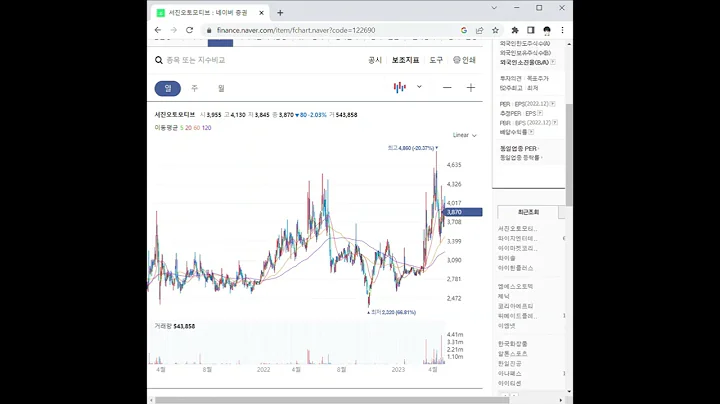Click the 종목 또는 지수비교 search field
Image resolution: width=720 pixels, height=404 pixels.
click(x=196, y=60)
